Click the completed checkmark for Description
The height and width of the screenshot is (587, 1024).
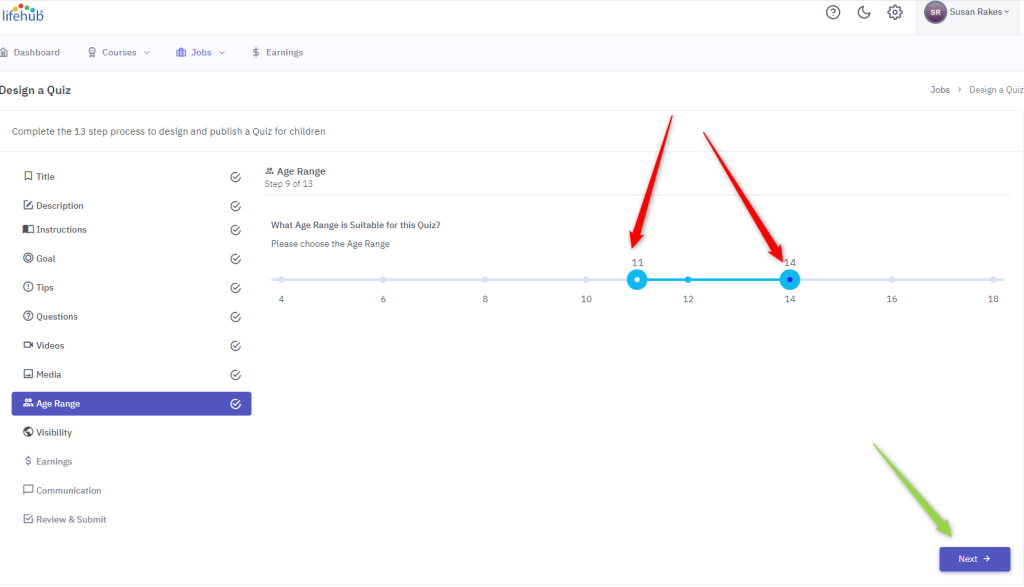[x=236, y=206]
